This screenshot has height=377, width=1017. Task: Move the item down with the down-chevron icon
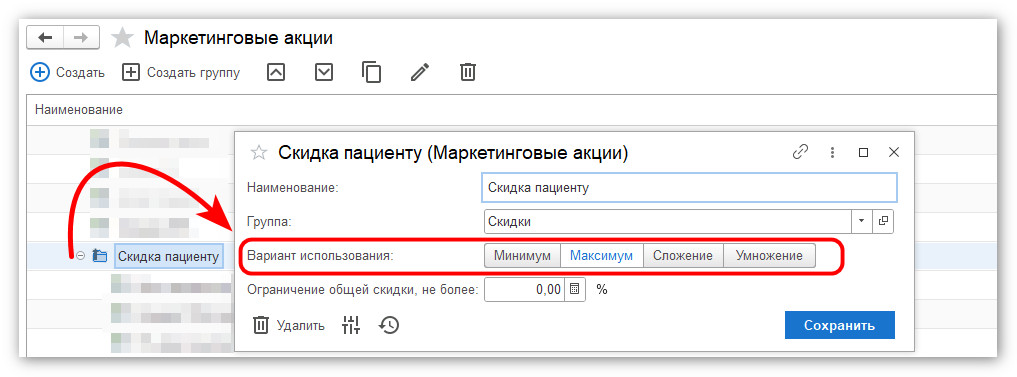click(x=324, y=72)
